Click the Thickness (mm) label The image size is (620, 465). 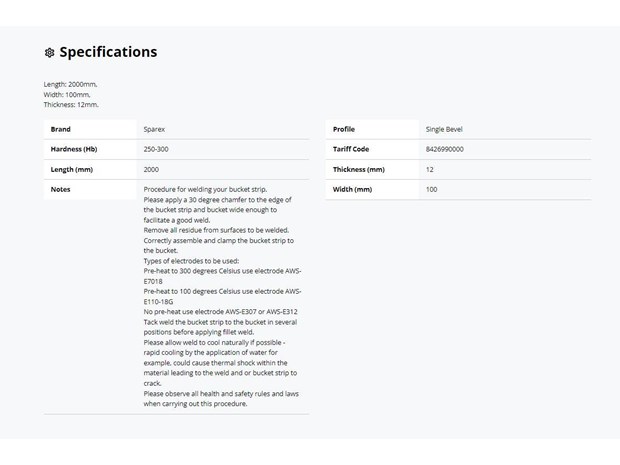[359, 169]
